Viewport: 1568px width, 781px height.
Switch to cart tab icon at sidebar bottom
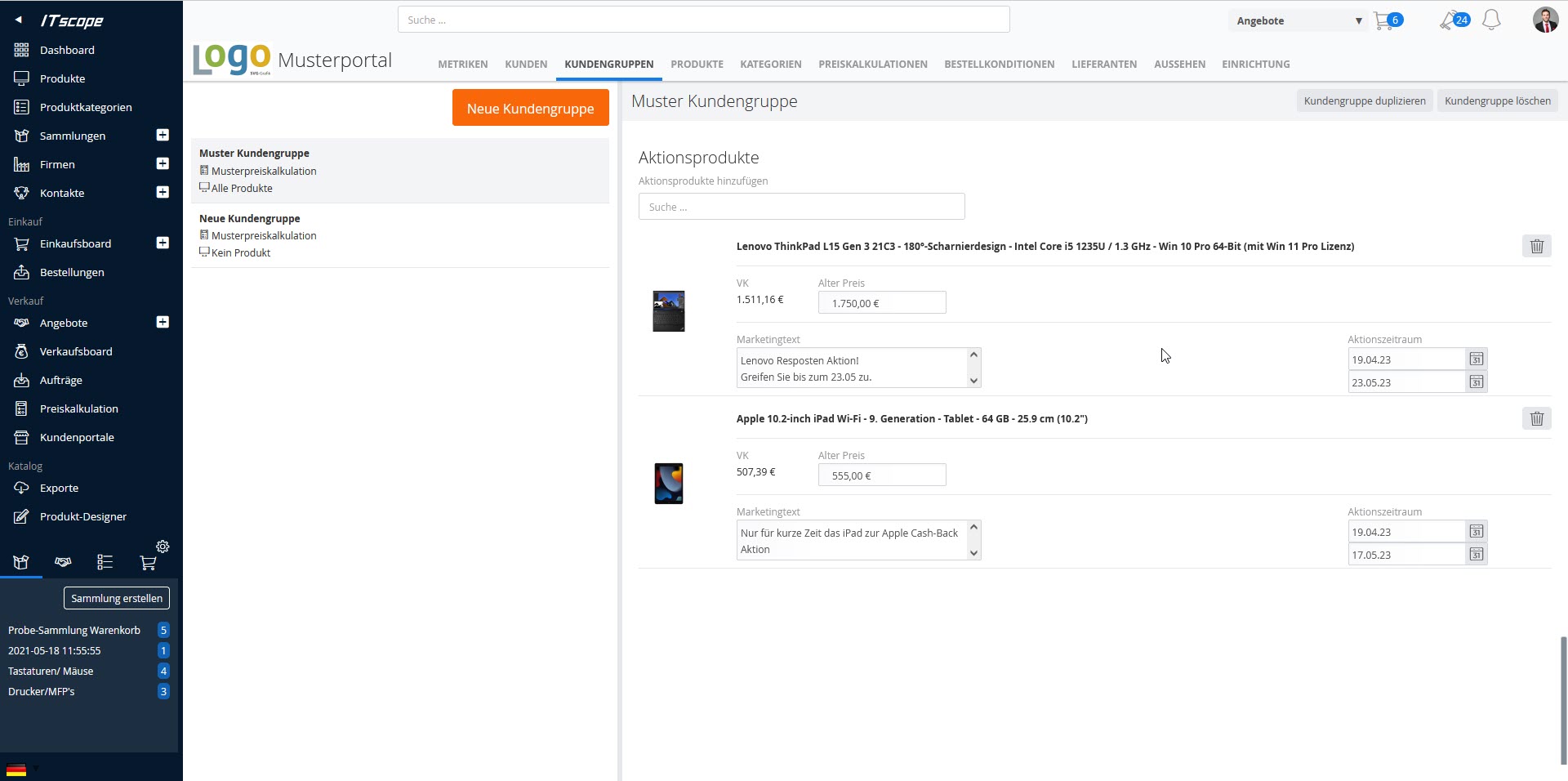148,562
